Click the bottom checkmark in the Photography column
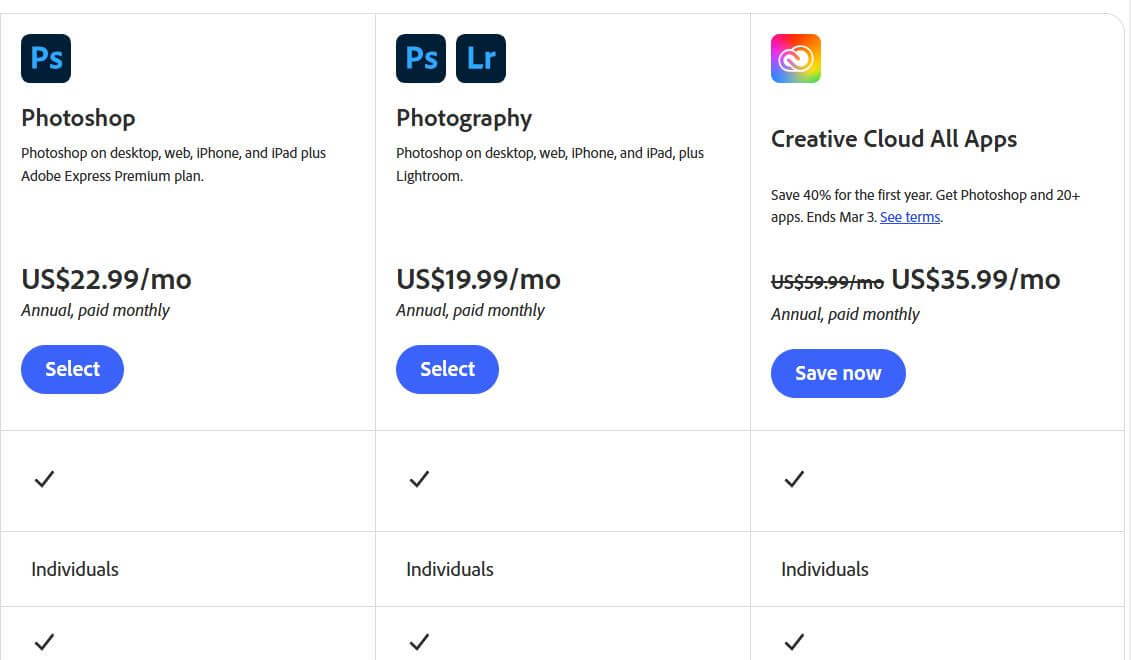 [419, 641]
